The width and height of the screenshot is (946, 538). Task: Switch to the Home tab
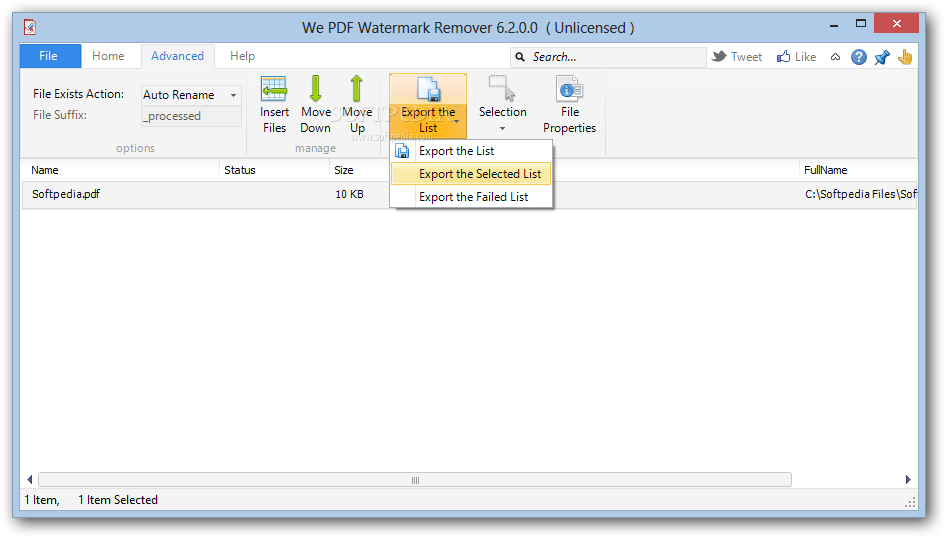click(108, 56)
